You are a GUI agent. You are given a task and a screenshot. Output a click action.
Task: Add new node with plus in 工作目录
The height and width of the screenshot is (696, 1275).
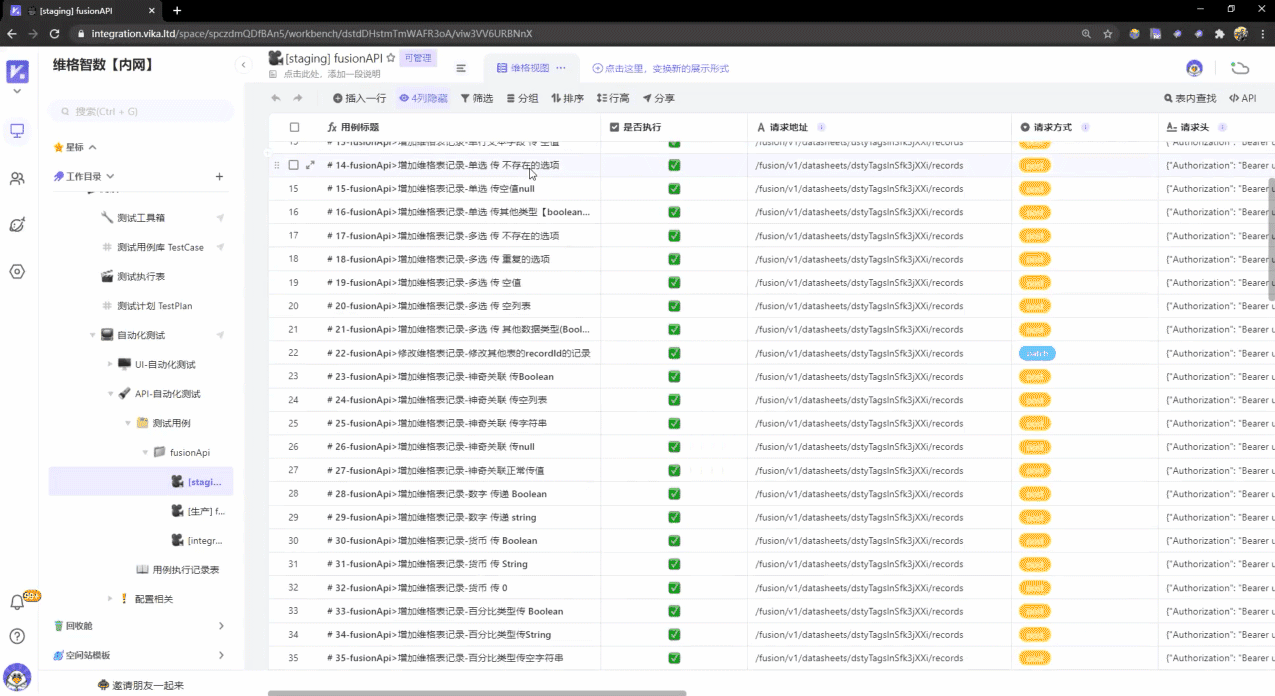(x=219, y=177)
